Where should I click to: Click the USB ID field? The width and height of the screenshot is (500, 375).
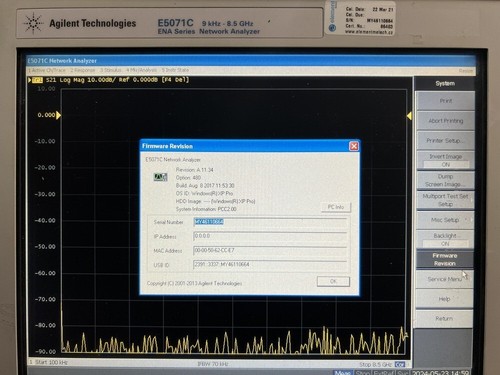[270, 265]
